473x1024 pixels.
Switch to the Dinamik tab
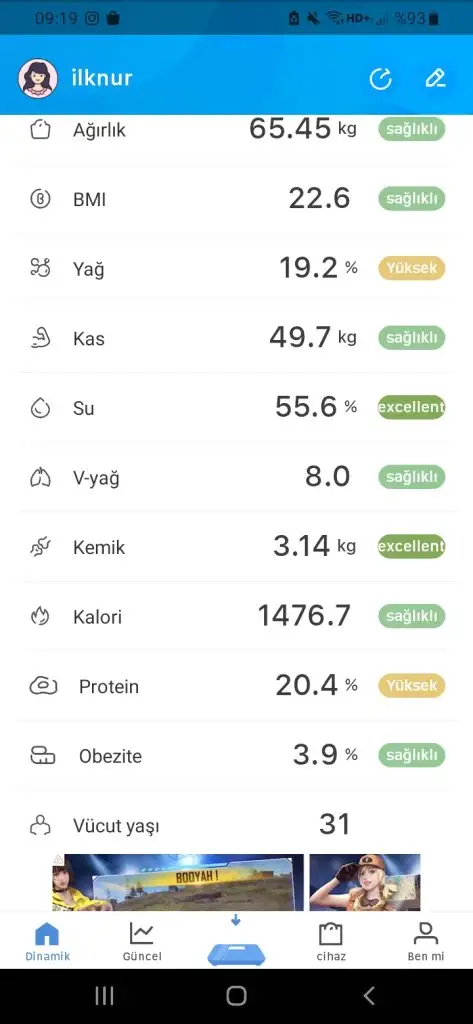pos(48,941)
